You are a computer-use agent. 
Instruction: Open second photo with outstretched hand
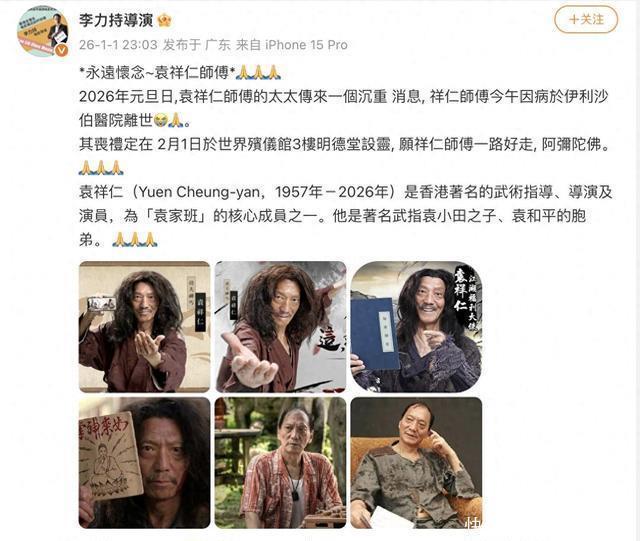coord(280,327)
